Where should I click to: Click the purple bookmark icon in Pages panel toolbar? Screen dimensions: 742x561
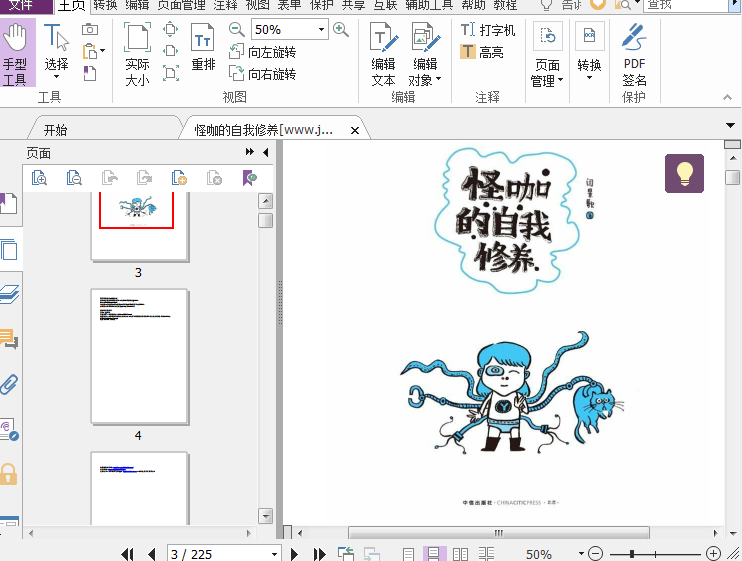click(249, 178)
